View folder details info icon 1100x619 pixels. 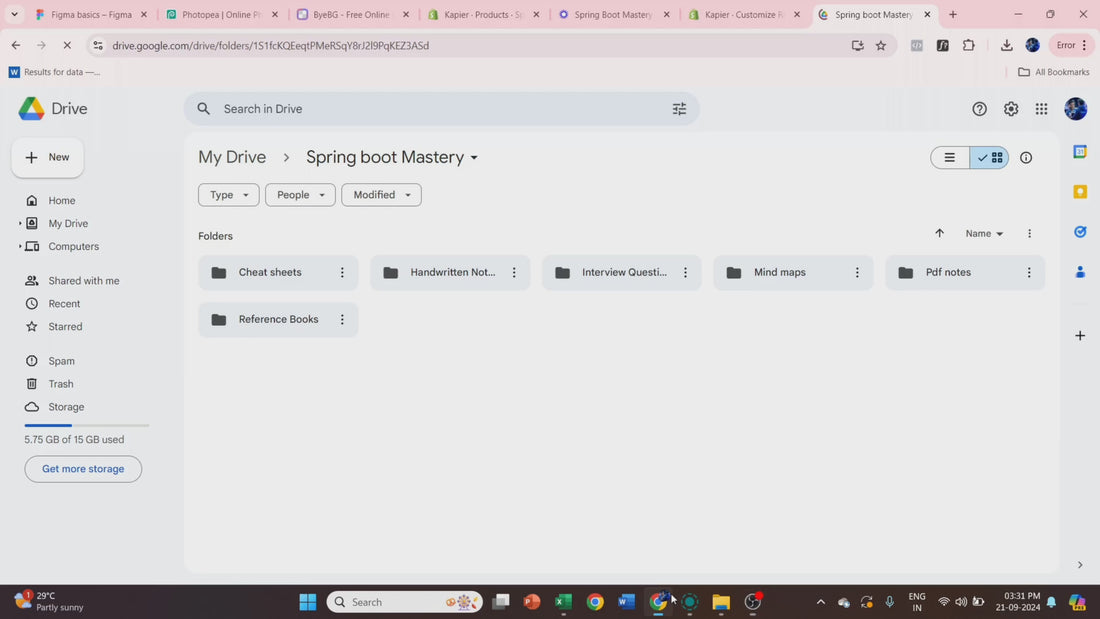[1026, 158]
